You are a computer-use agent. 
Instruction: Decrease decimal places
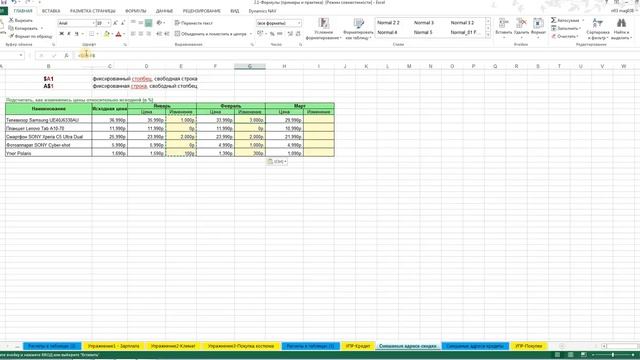(298, 34)
